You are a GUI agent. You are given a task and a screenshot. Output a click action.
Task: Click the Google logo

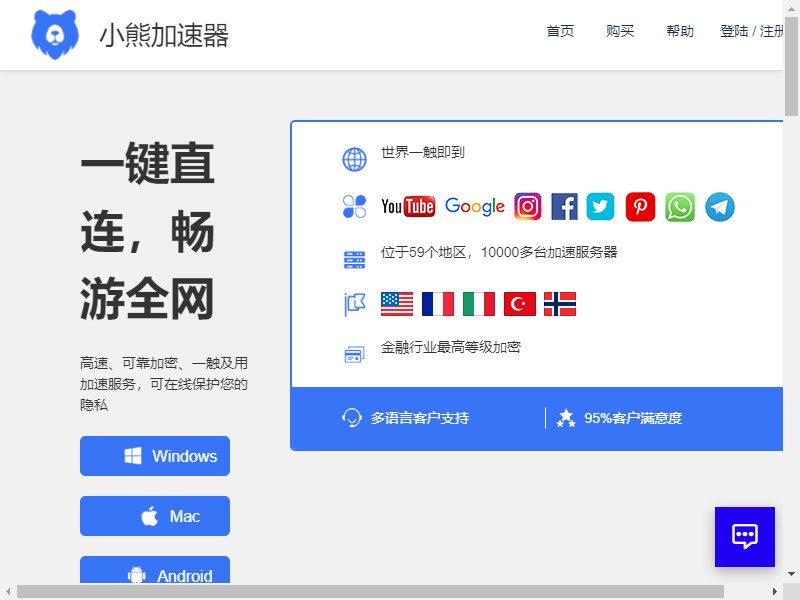coord(474,207)
